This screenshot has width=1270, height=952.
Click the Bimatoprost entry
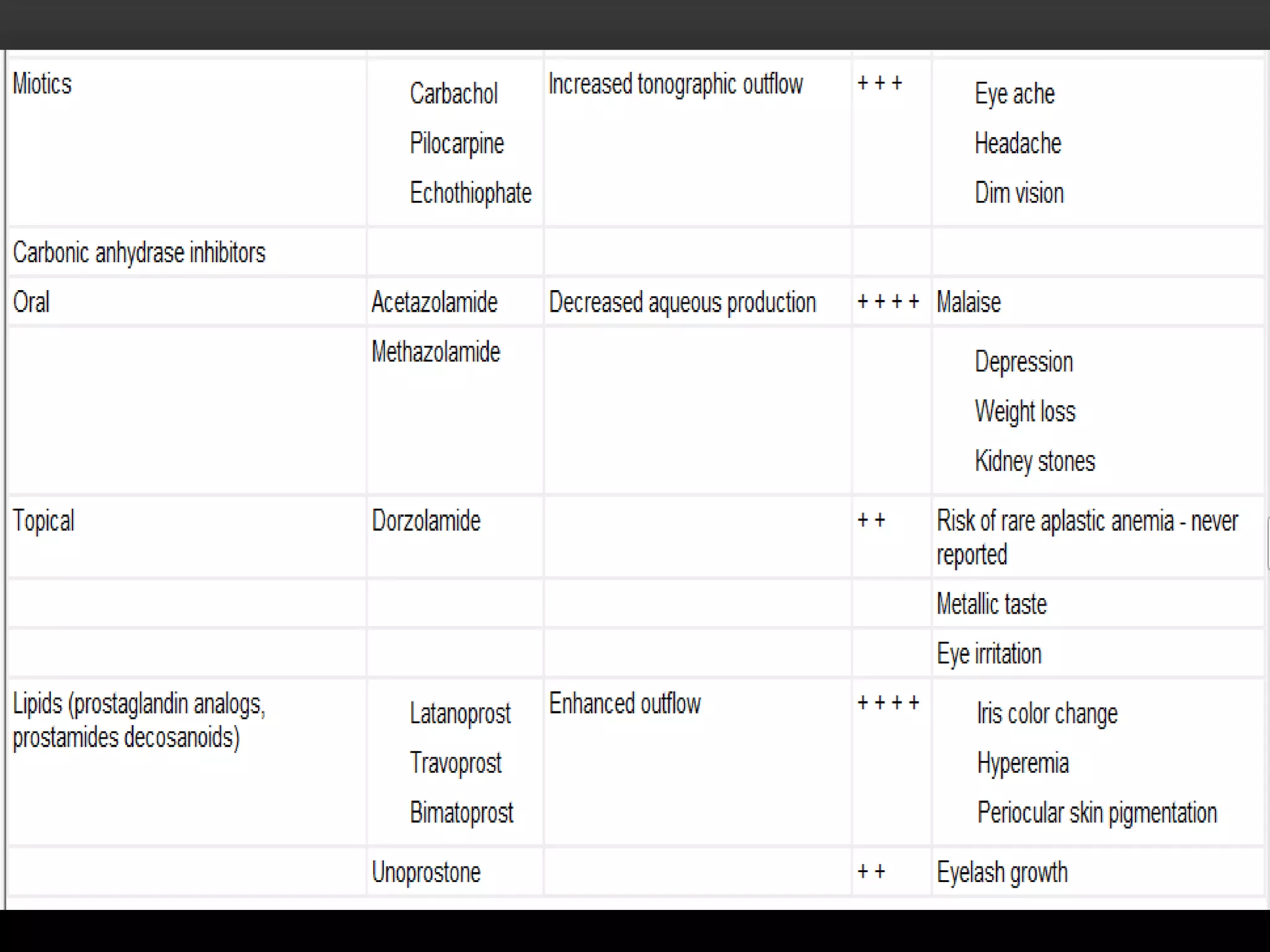pyautogui.click(x=461, y=813)
